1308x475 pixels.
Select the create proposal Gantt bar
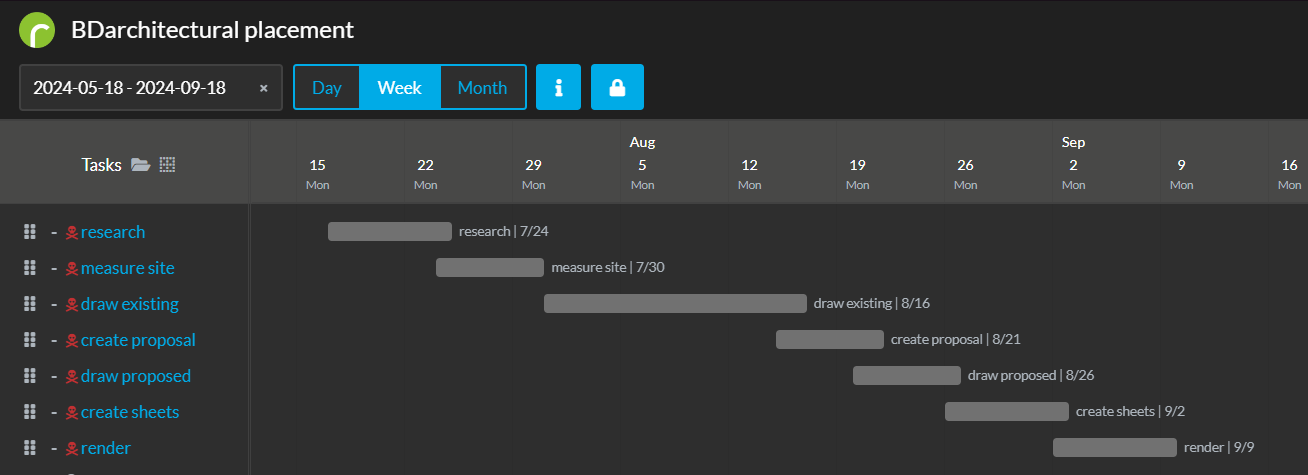tap(830, 340)
